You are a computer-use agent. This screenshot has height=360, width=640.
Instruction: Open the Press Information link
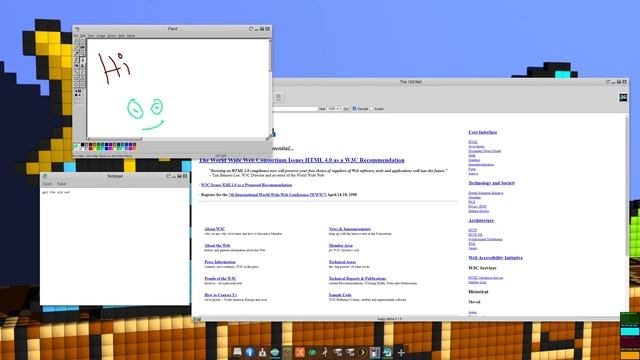pyautogui.click(x=220, y=262)
